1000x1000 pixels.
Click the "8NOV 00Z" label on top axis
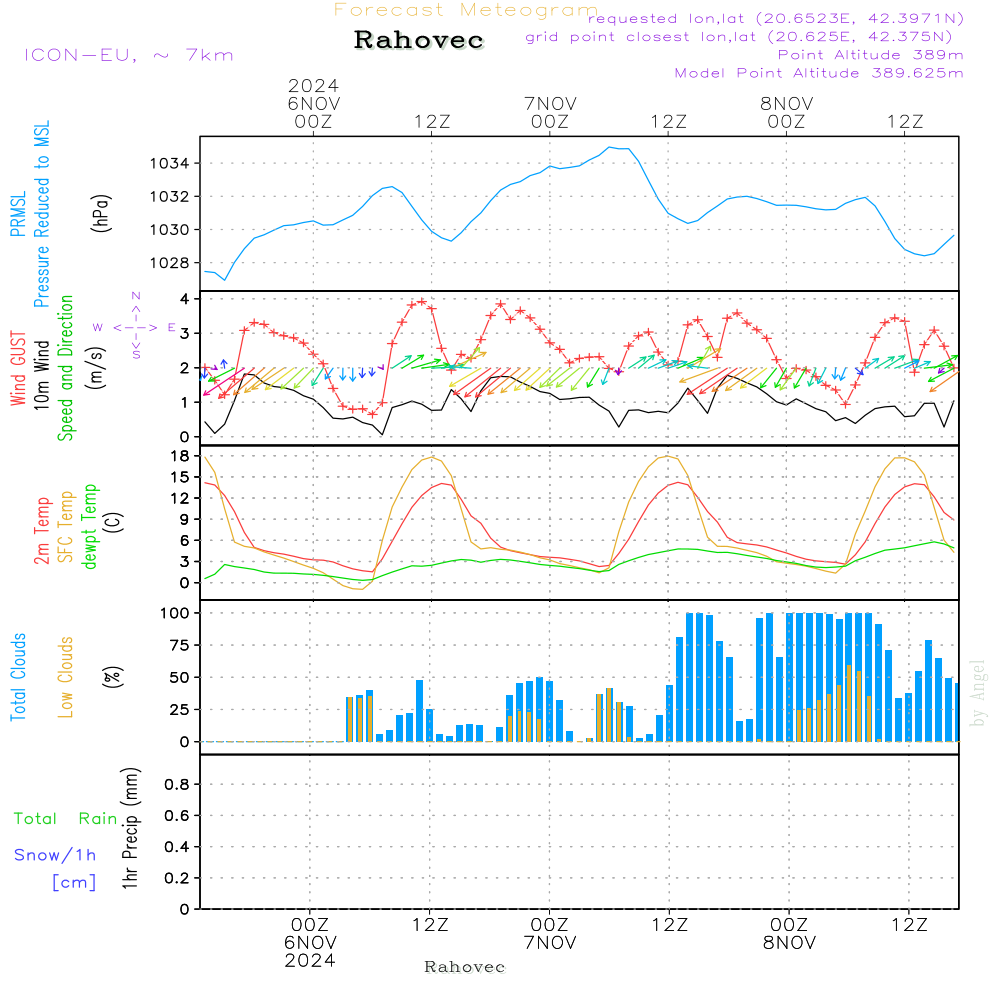point(786,112)
